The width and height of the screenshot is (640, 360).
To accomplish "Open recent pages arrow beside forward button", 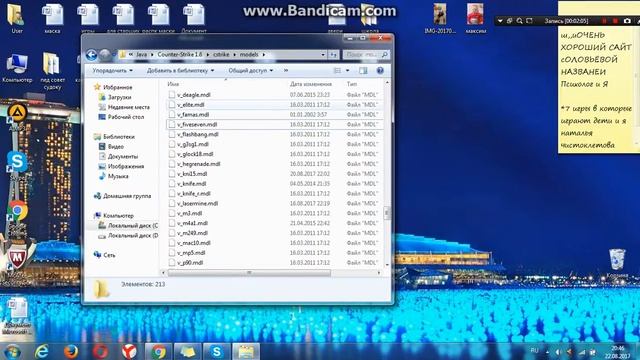I will (x=114, y=55).
